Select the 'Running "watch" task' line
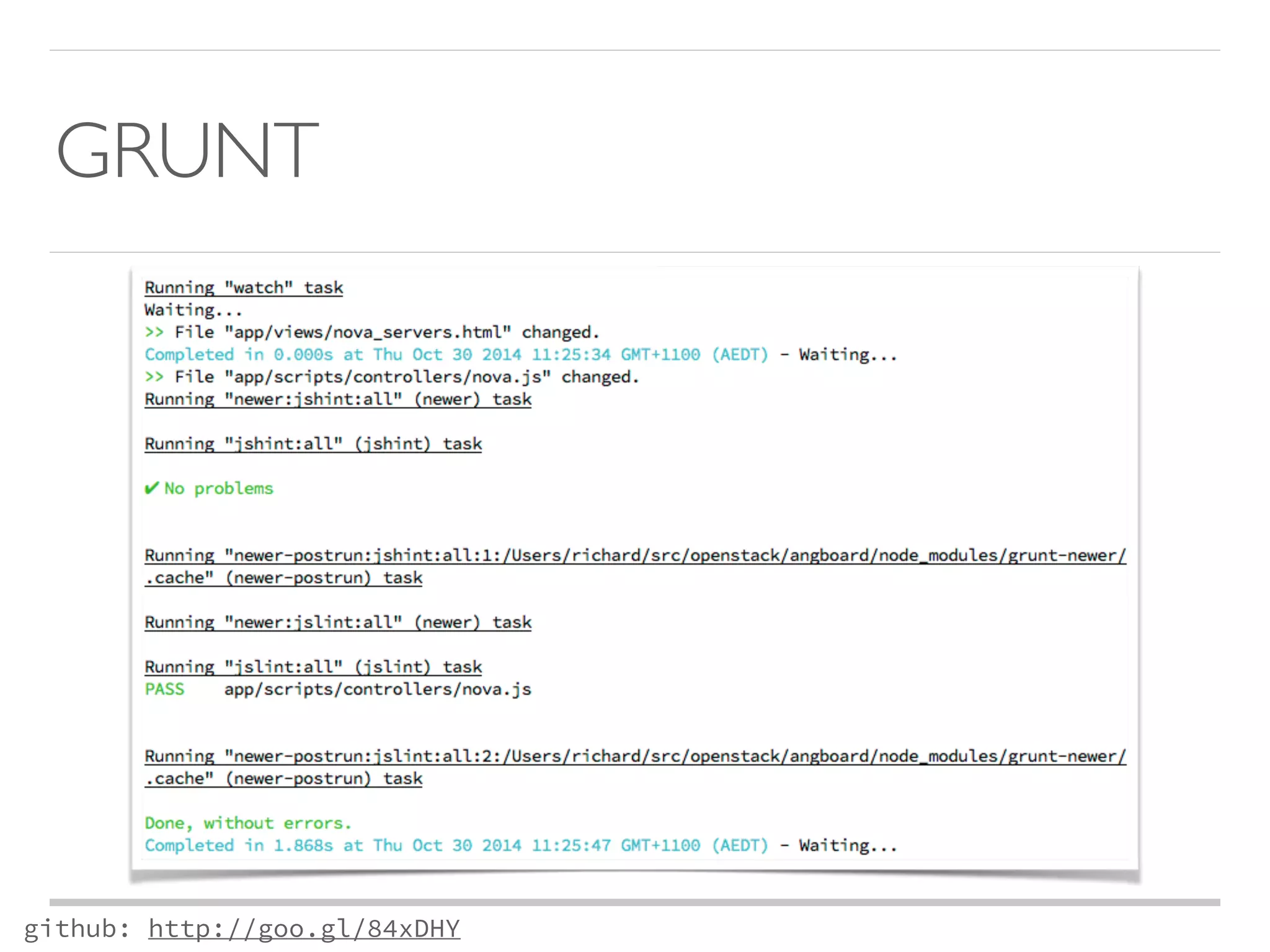 [x=244, y=288]
